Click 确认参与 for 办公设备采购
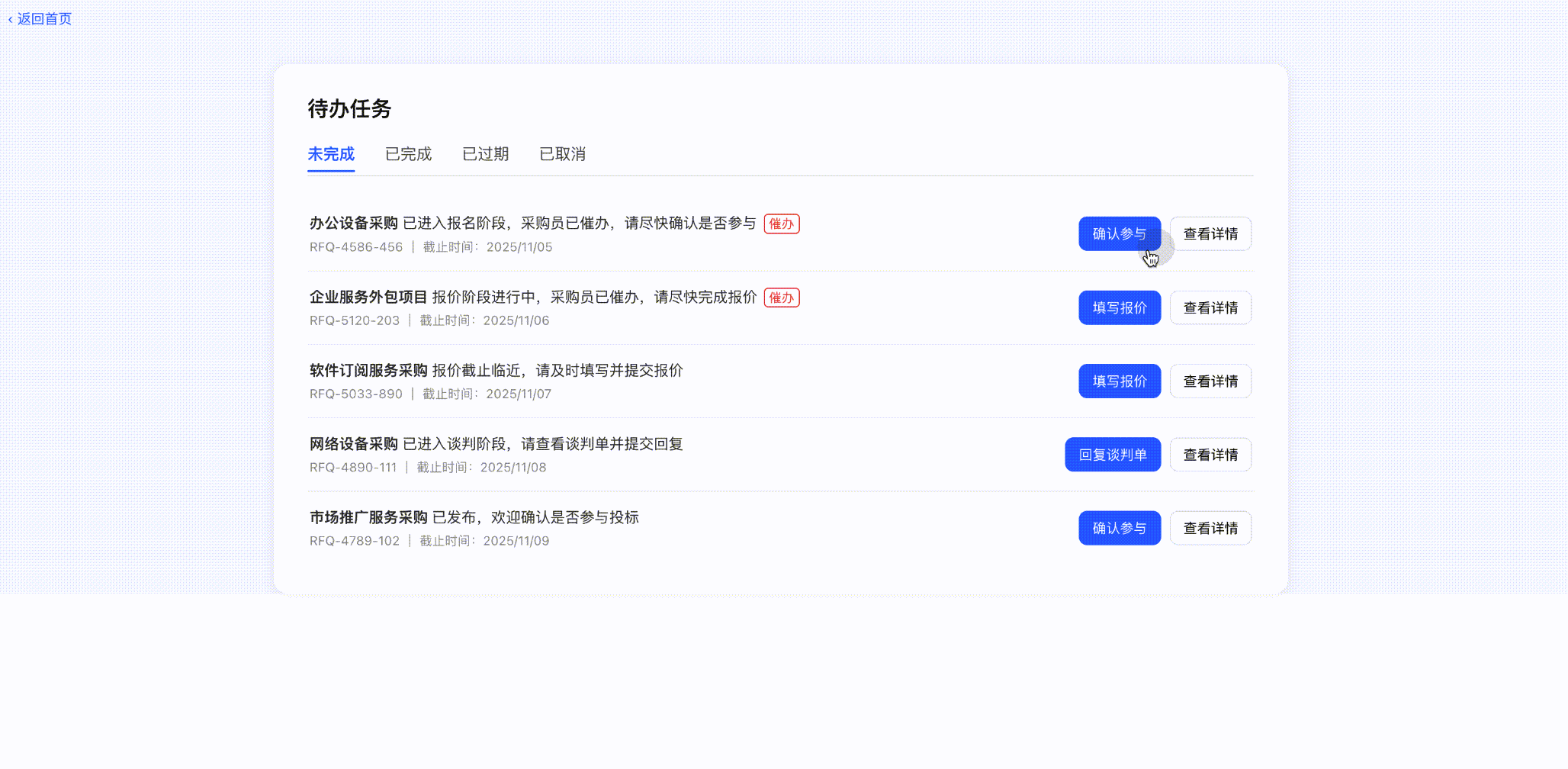Image resolution: width=1568 pixels, height=769 pixels. [1119, 233]
